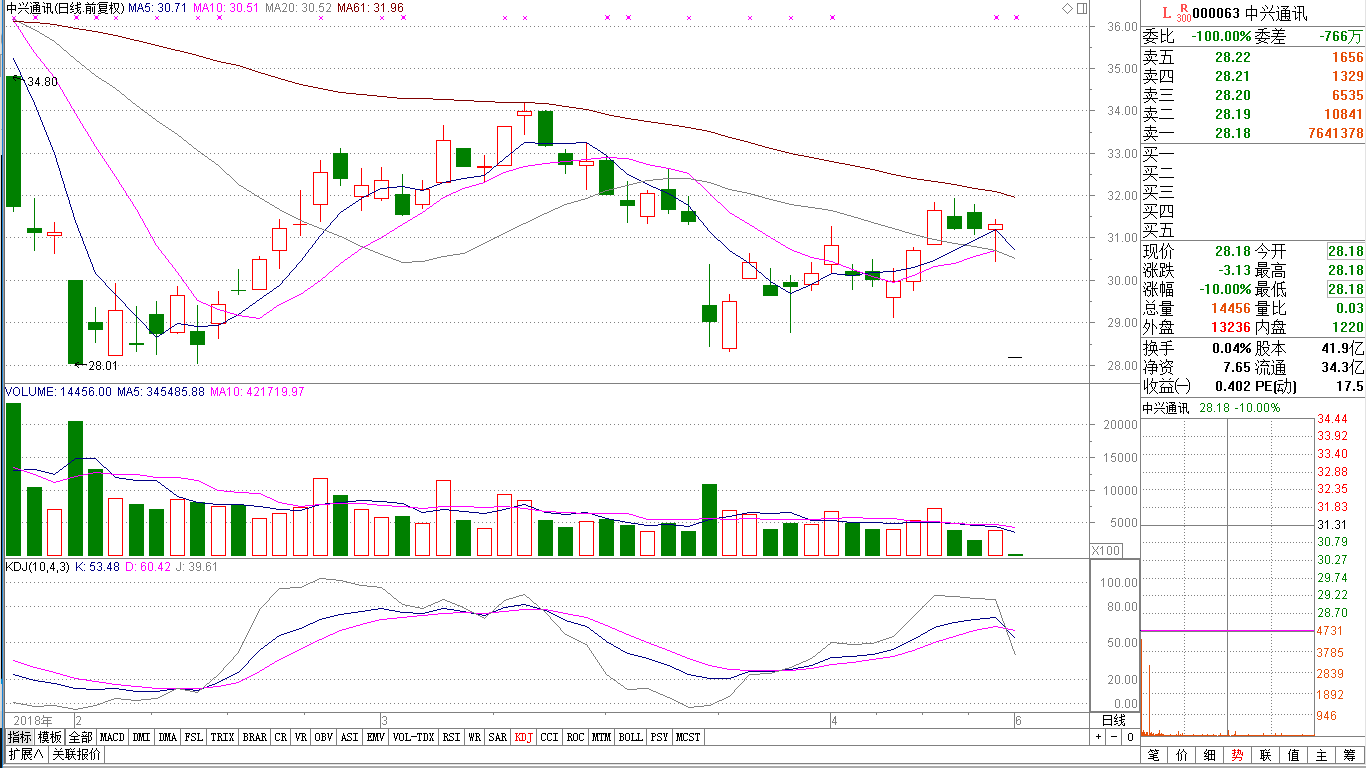1366x768 pixels.
Task: Click the 34.80 high price label
Action: [x=42, y=81]
